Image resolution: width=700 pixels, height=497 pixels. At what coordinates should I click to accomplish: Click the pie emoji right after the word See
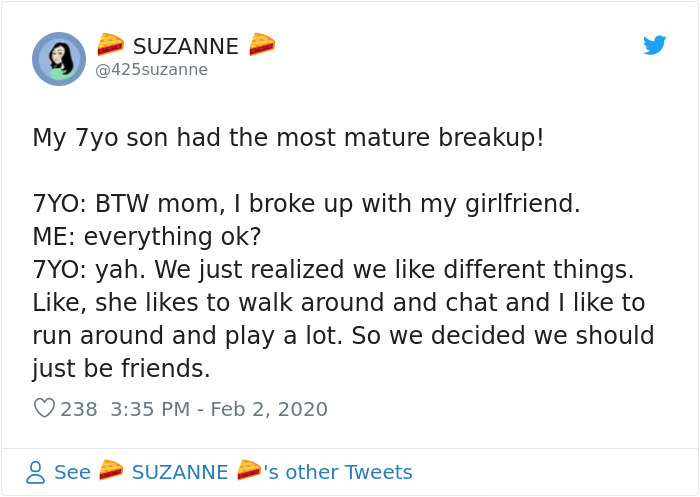tap(111, 471)
